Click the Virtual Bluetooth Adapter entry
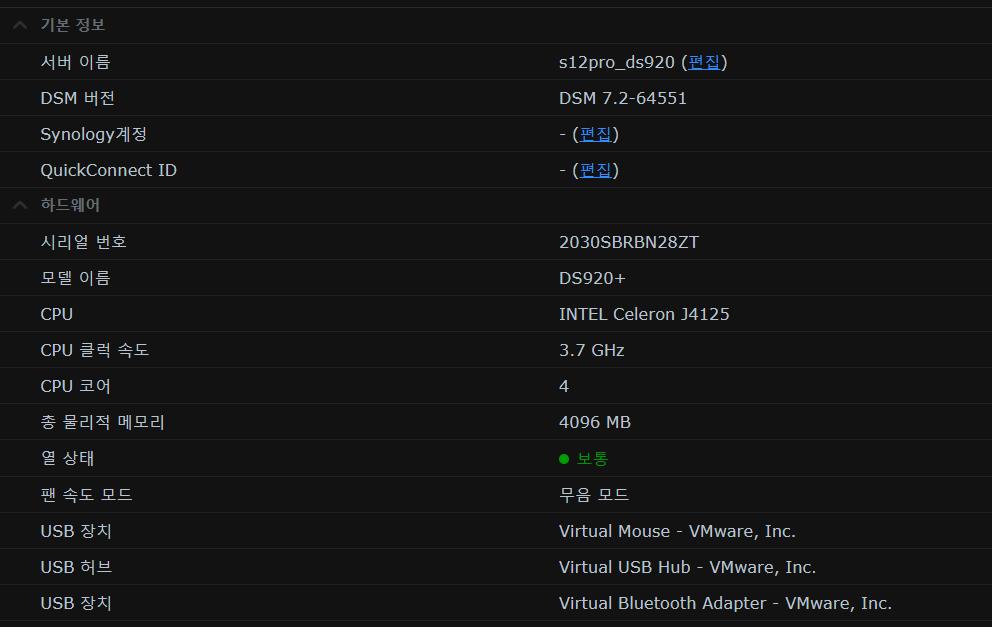This screenshot has height=627, width=992. pos(724,603)
